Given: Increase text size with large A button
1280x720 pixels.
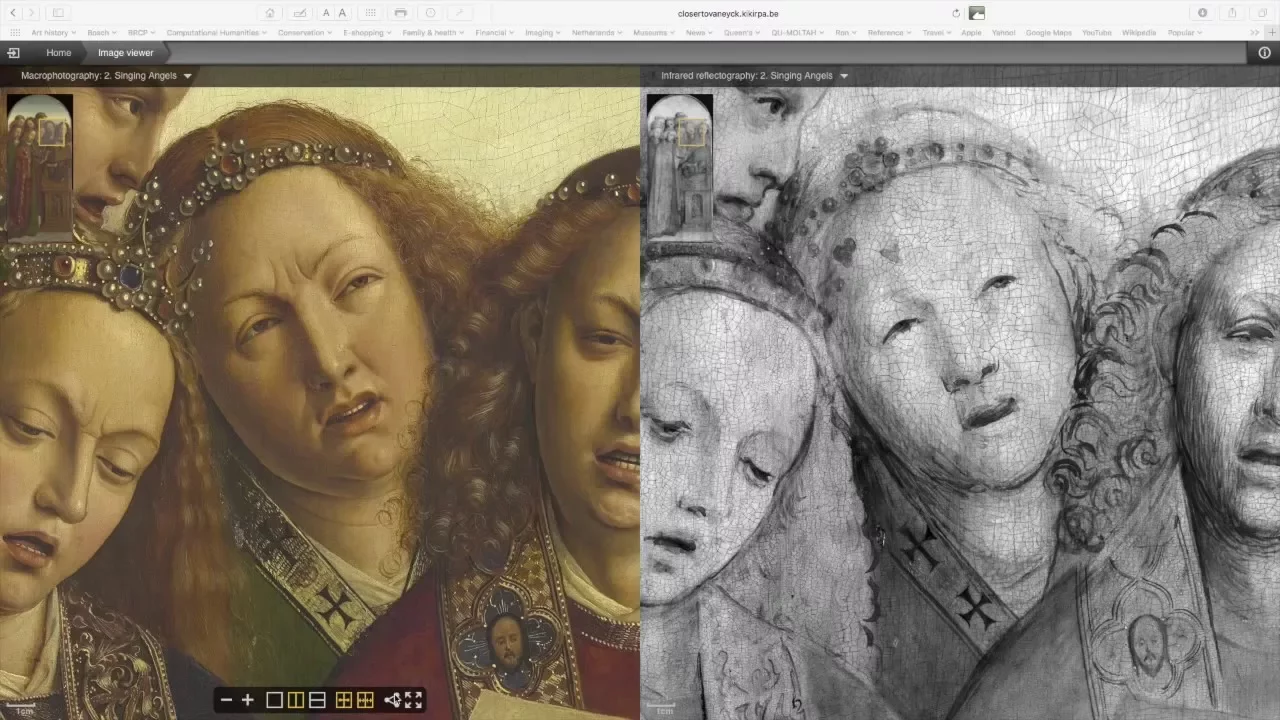Looking at the screenshot, I should pos(342,13).
